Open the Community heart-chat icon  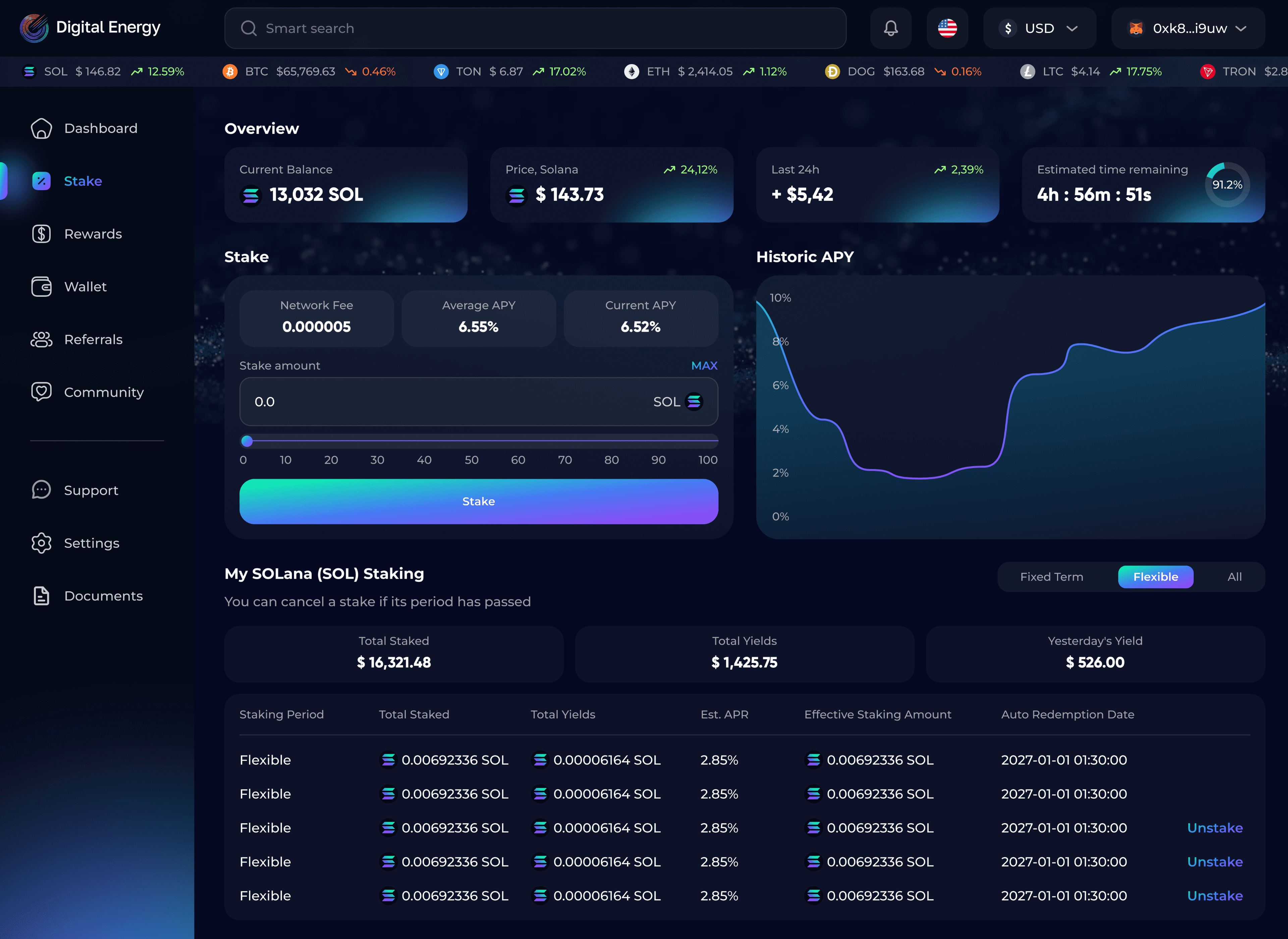(42, 392)
